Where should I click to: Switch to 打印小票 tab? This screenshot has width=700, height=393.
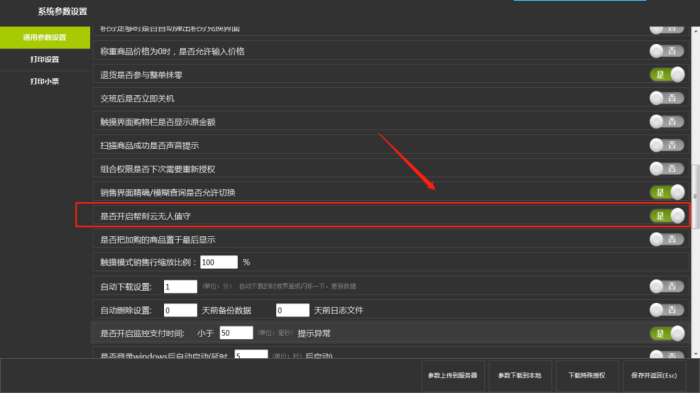point(45,81)
